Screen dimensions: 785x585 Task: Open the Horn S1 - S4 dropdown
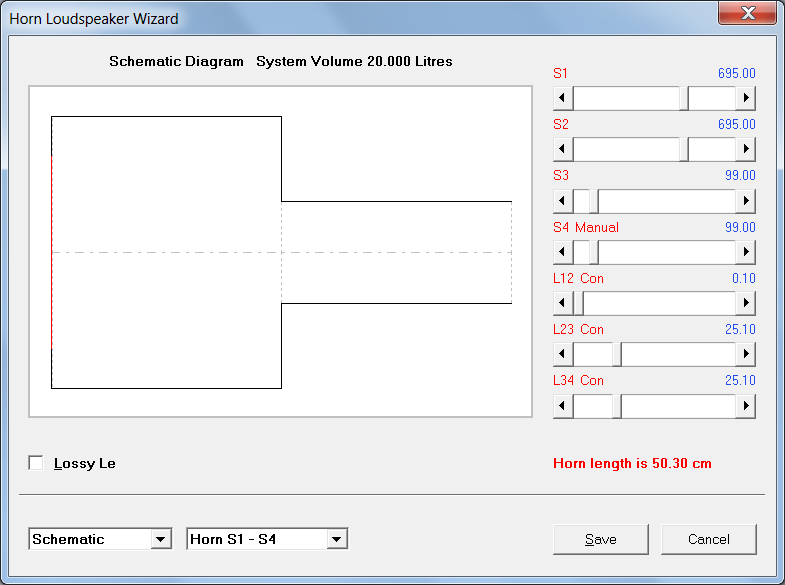tap(336, 539)
